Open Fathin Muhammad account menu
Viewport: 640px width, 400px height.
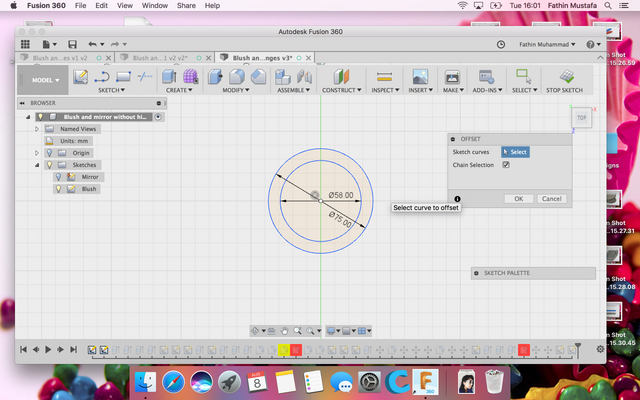click(x=547, y=44)
